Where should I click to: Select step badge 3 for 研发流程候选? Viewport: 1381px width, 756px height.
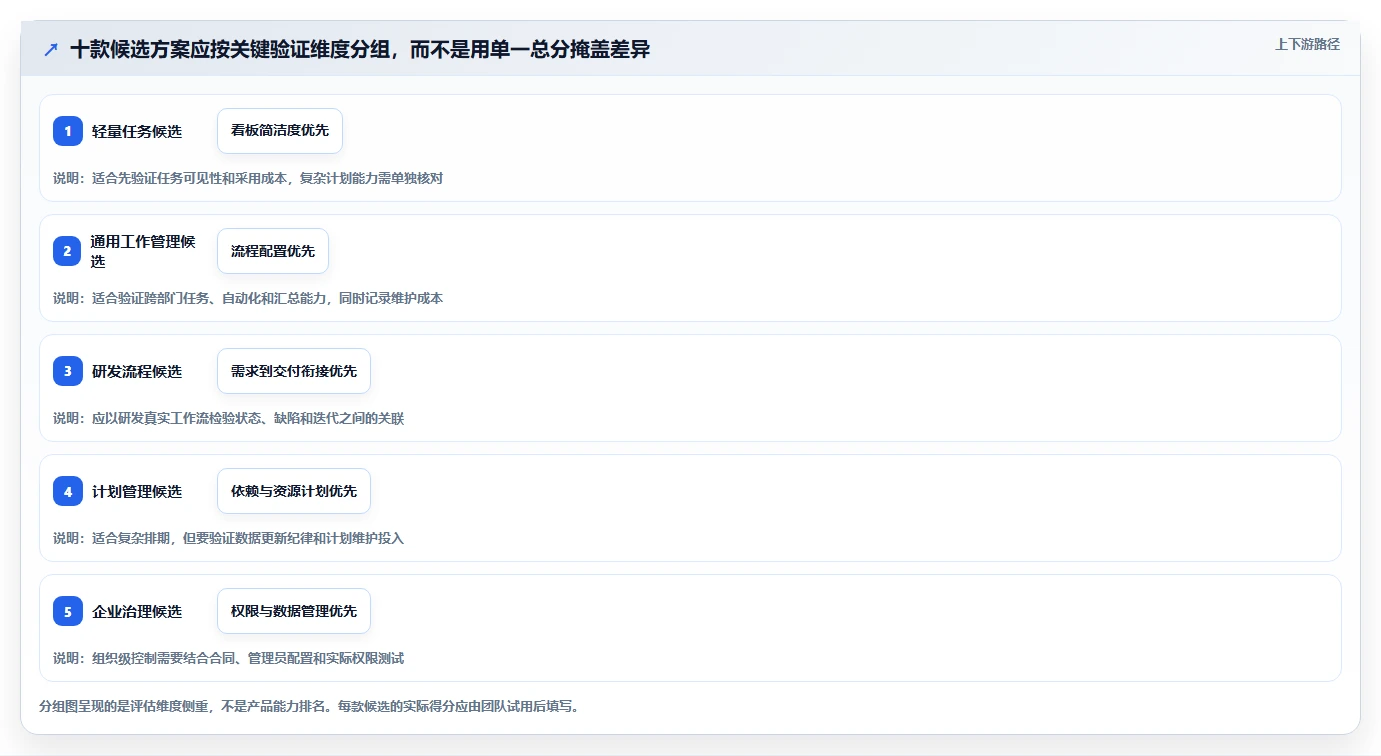[68, 371]
